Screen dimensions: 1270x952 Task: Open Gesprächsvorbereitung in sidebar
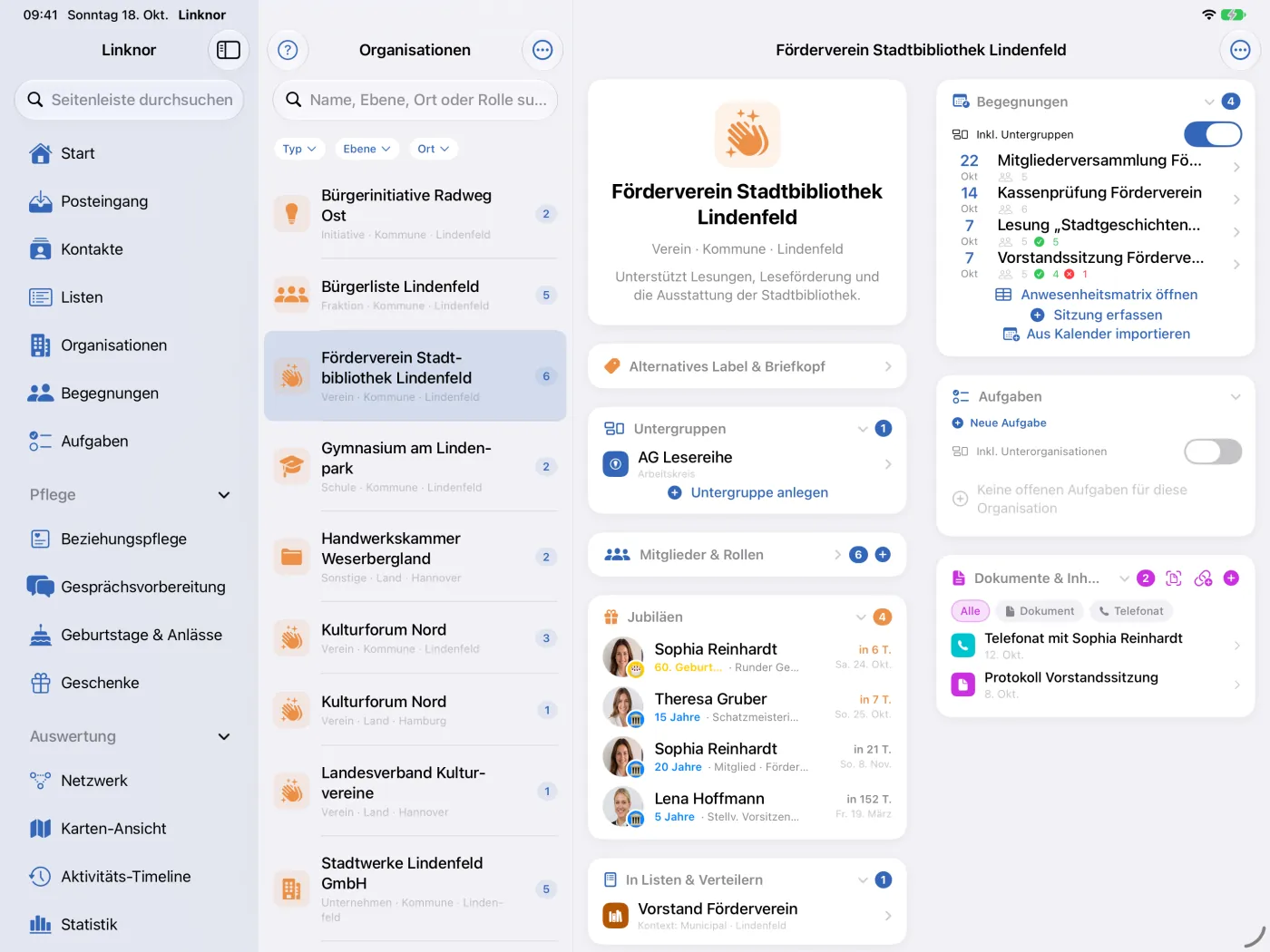129,587
